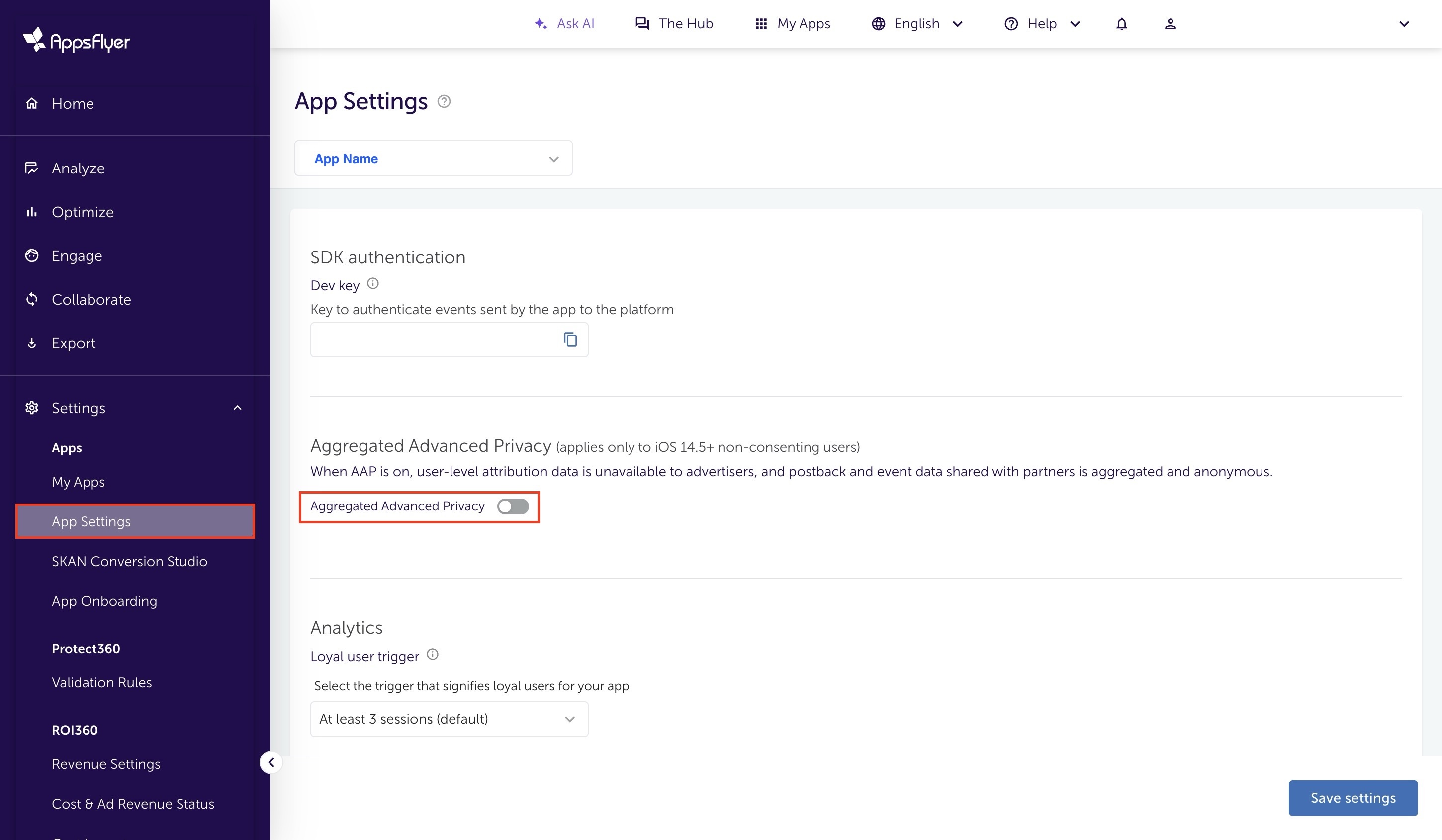Viewport: 1442px width, 840px height.
Task: Open The Hub link
Action: pyautogui.click(x=674, y=24)
